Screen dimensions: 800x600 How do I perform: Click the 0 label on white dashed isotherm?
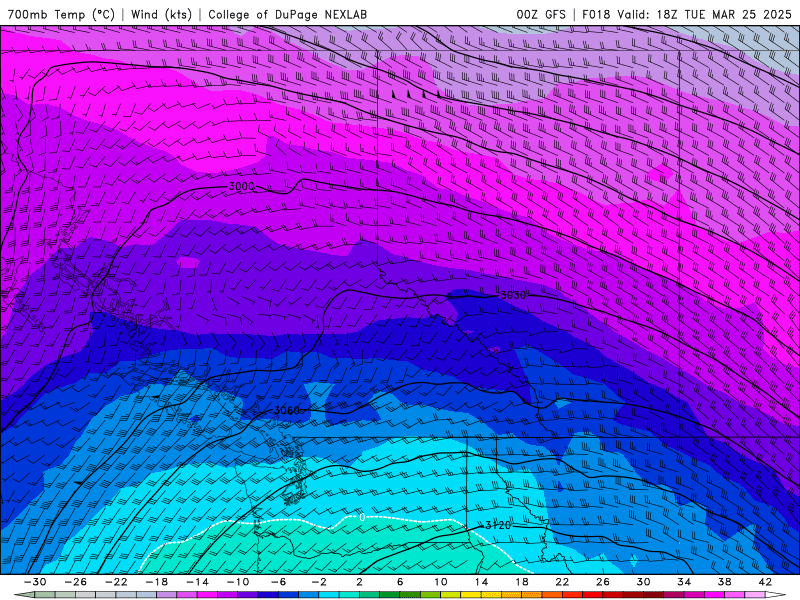click(x=362, y=517)
